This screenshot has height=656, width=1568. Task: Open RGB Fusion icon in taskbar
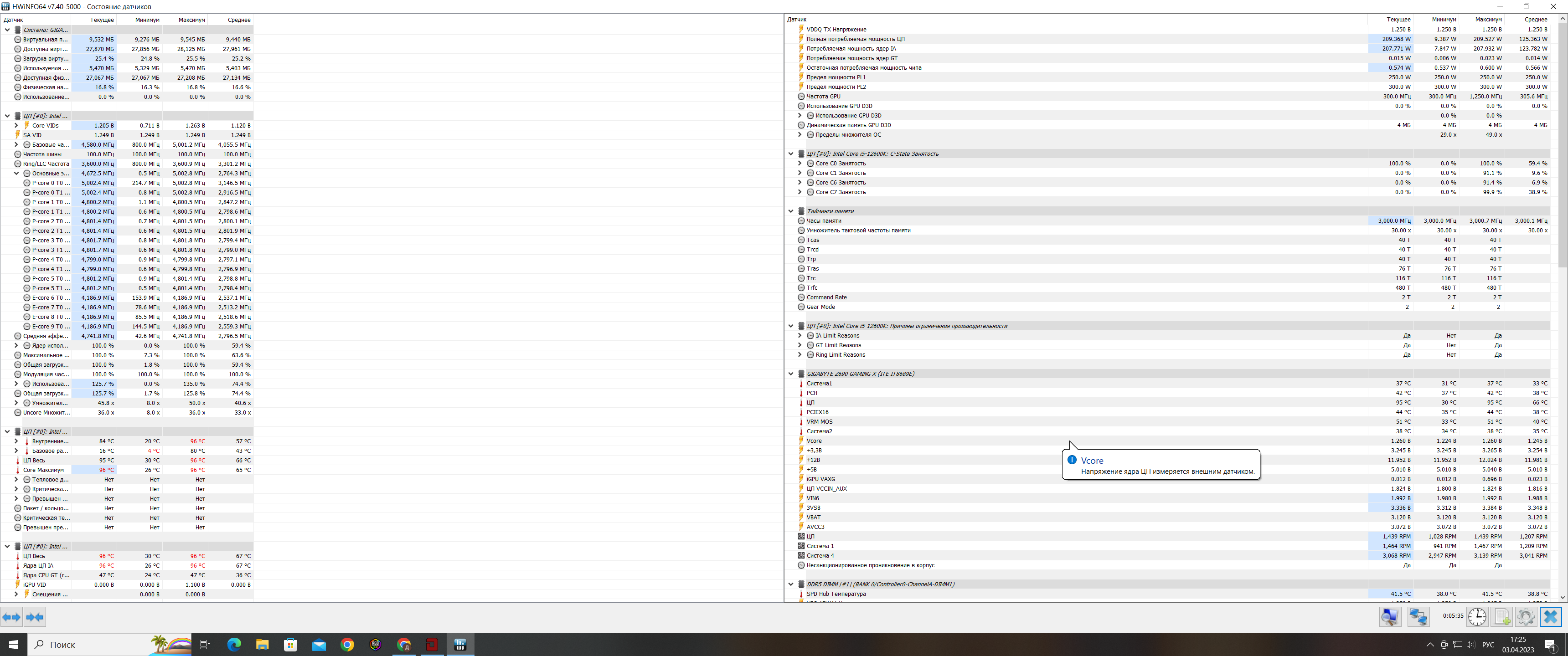pos(376,645)
